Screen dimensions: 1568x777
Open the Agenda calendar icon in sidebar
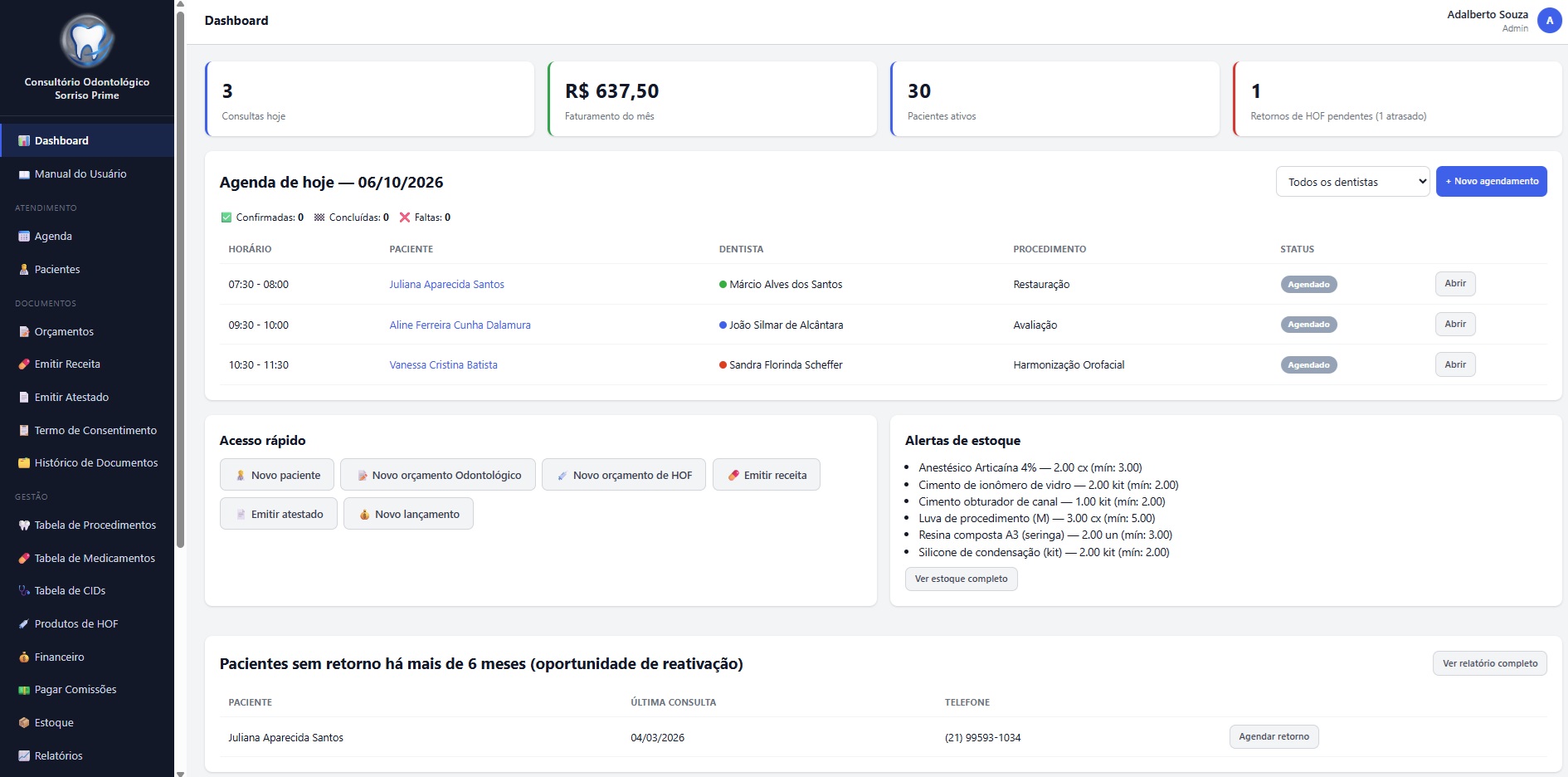pyautogui.click(x=24, y=237)
